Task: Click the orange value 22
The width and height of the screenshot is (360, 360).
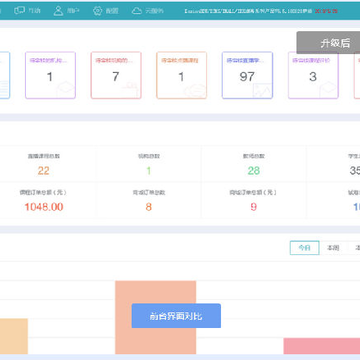Action: (x=43, y=171)
